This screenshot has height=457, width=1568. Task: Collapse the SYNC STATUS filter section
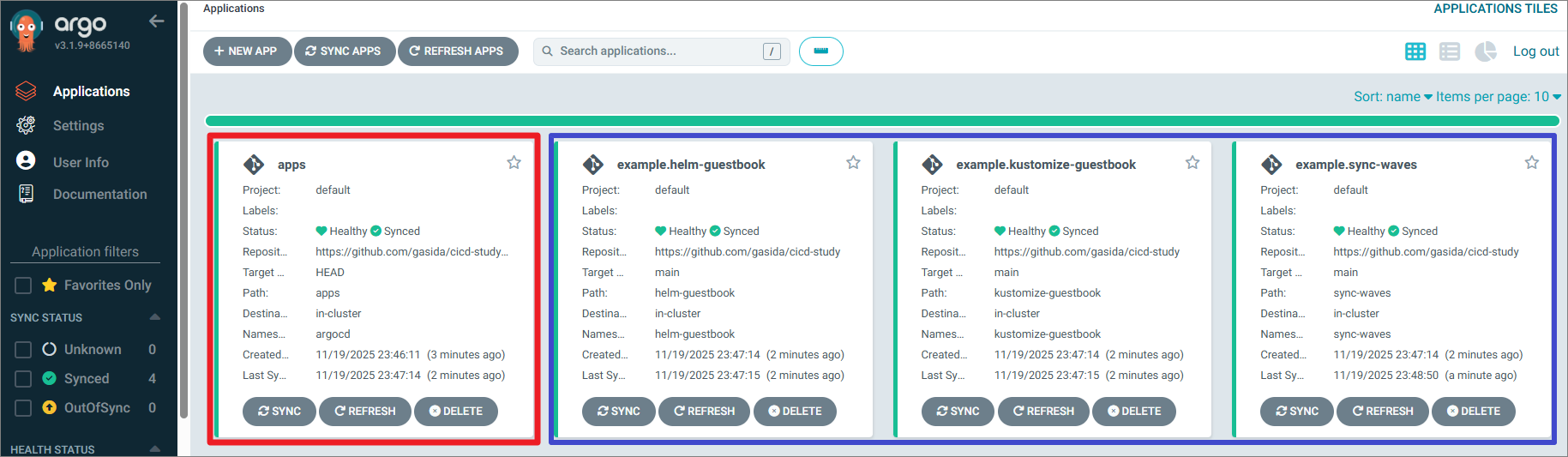pos(155,317)
